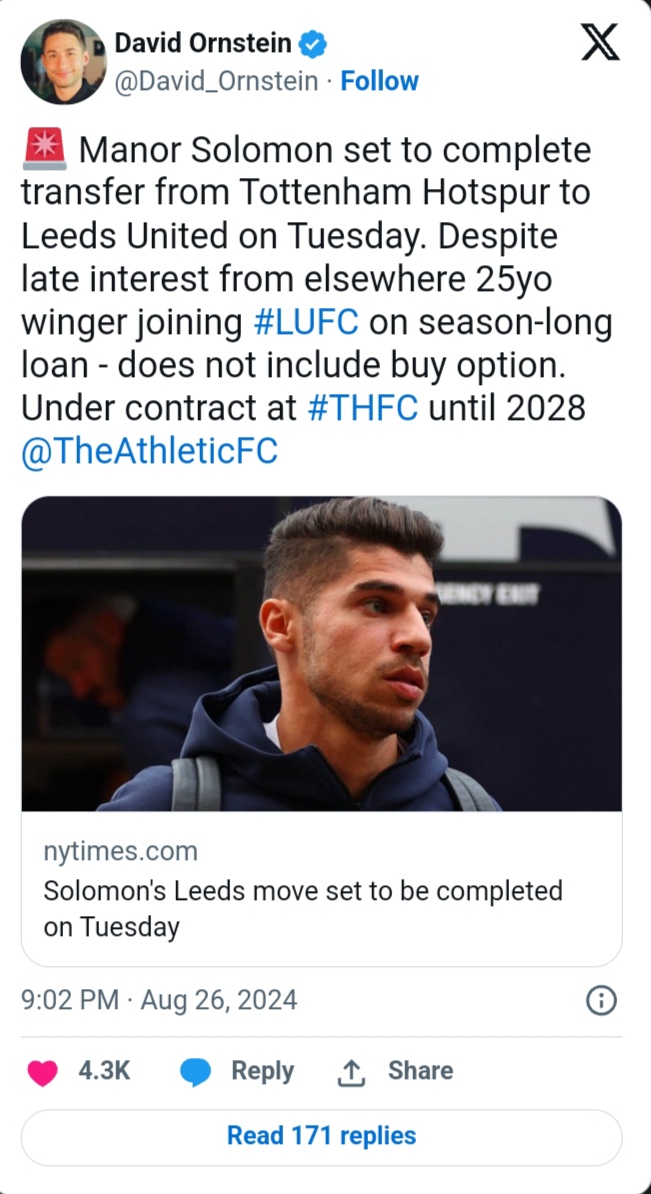This screenshot has width=651, height=1194.
Task: Open Solomon's Leeds move article headline
Action: coord(302,908)
